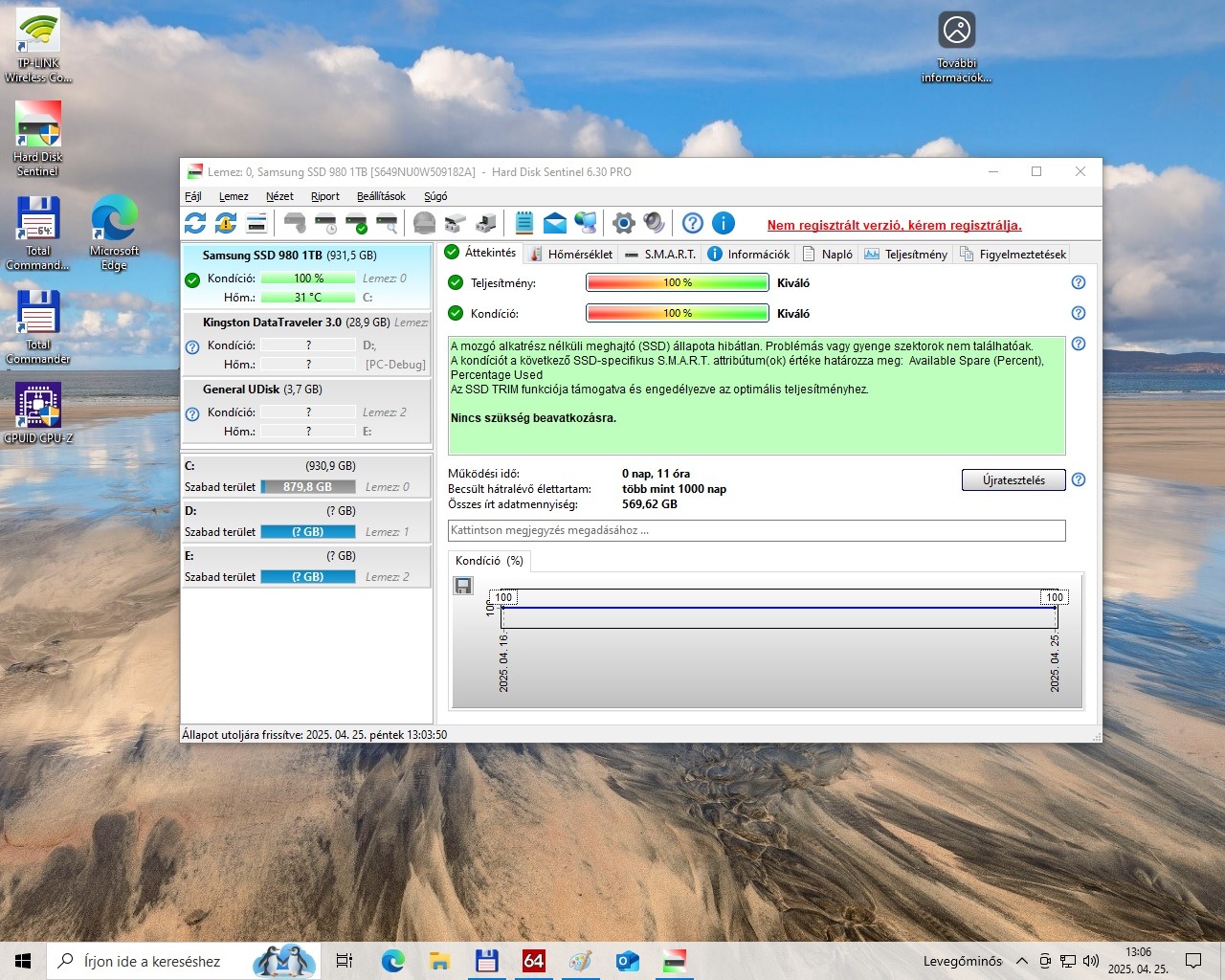The height and width of the screenshot is (980, 1225).
Task: Select Kingston DataTraveler 3.0 disk entry
Action: coord(306,343)
